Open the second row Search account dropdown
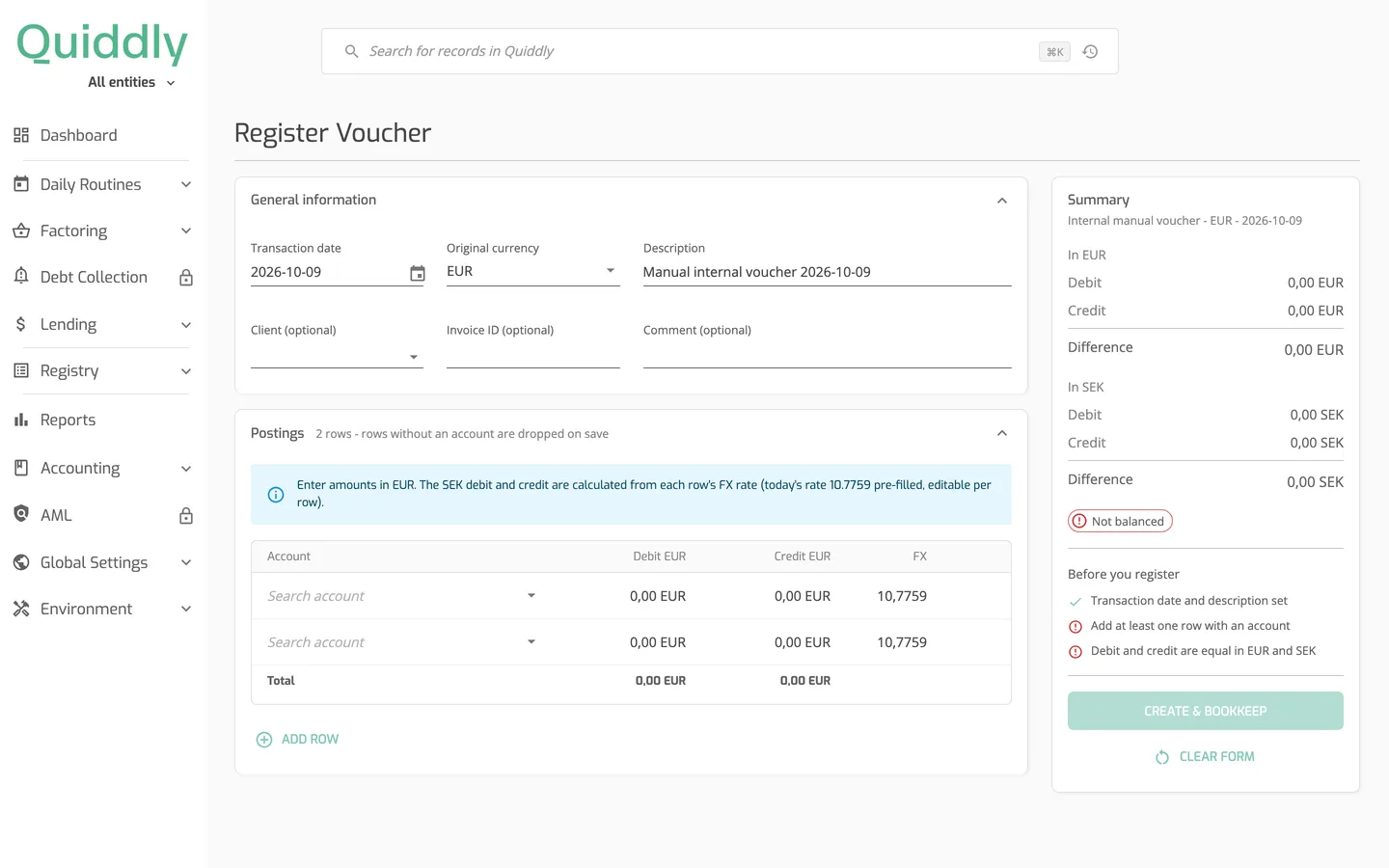The image size is (1389, 868). tap(401, 642)
